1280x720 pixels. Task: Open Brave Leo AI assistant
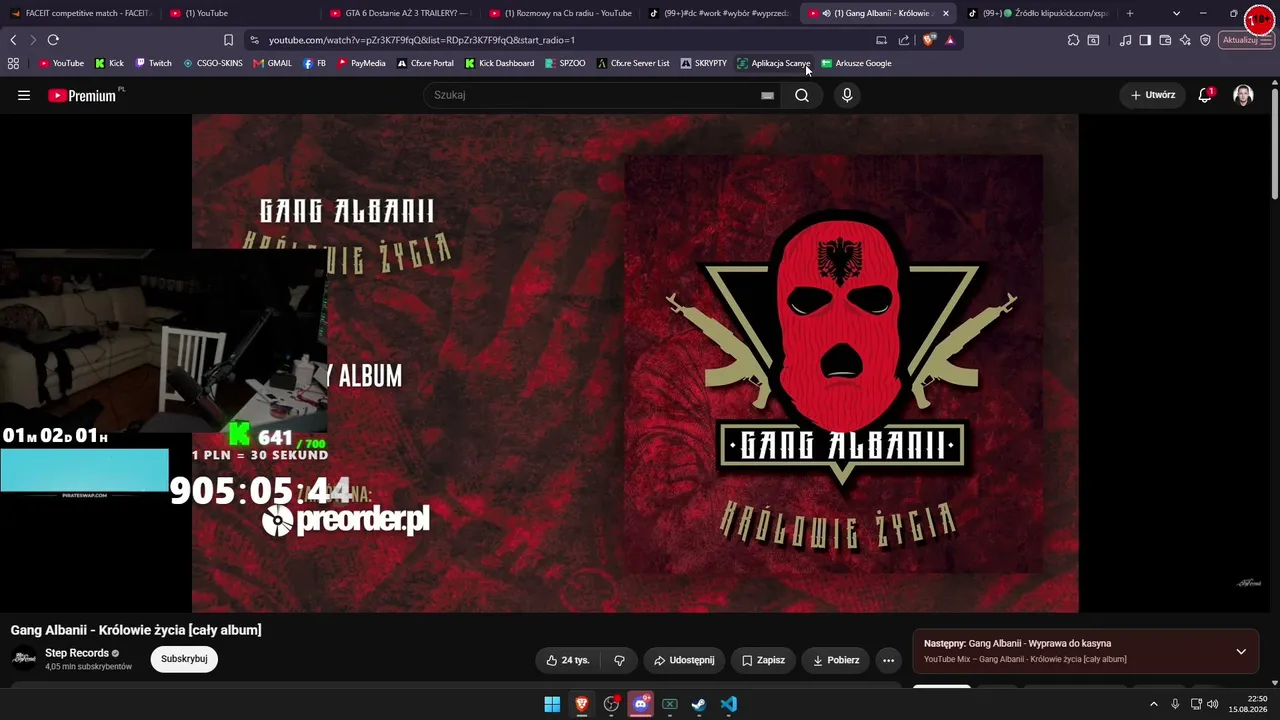click(x=1185, y=40)
